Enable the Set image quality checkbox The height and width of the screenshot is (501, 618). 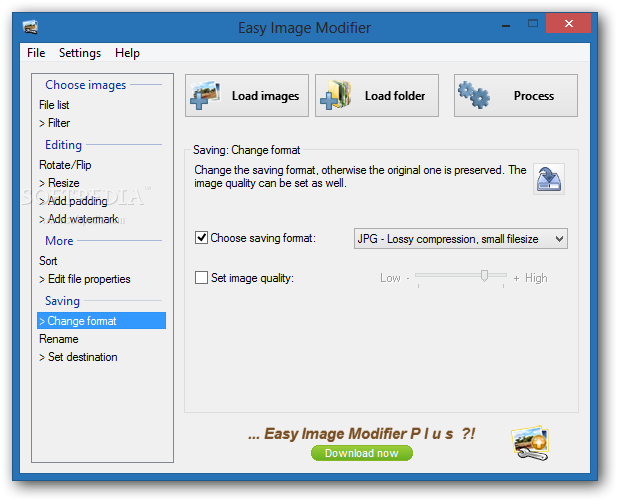pos(201,278)
